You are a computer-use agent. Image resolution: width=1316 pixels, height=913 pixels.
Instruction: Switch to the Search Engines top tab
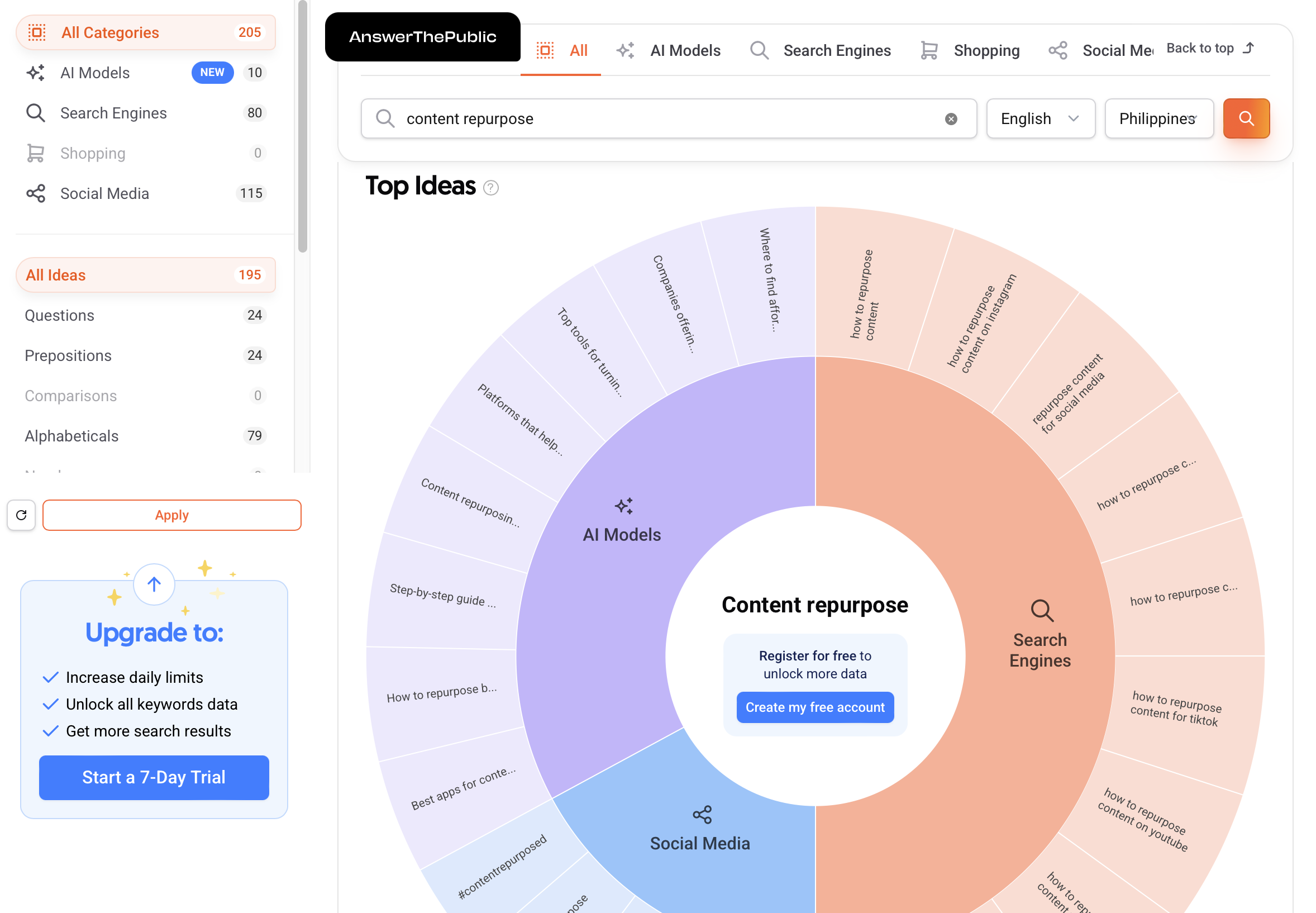coord(819,50)
